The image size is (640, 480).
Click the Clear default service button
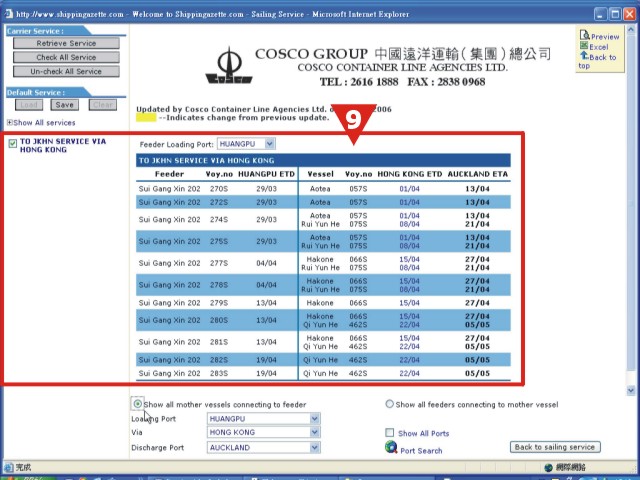(x=103, y=104)
